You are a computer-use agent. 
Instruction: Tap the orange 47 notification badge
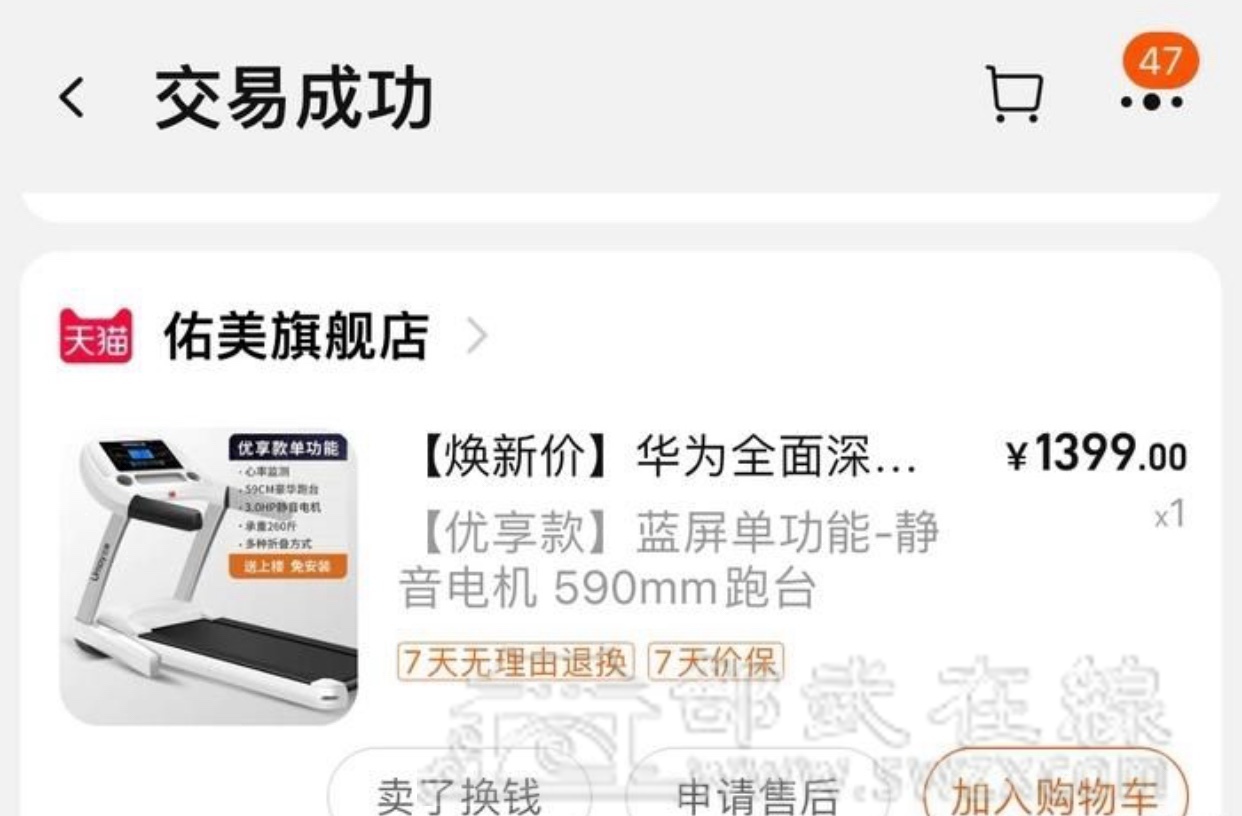tap(1160, 62)
